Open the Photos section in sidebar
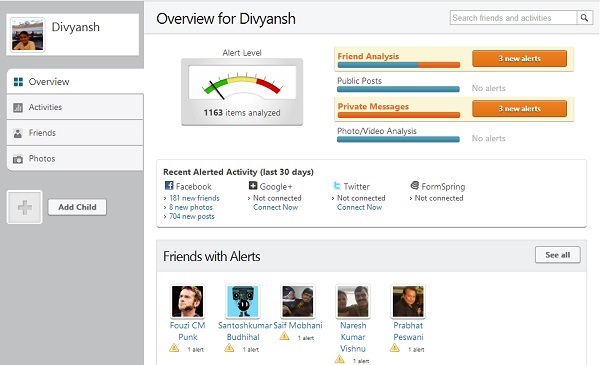 coord(75,158)
